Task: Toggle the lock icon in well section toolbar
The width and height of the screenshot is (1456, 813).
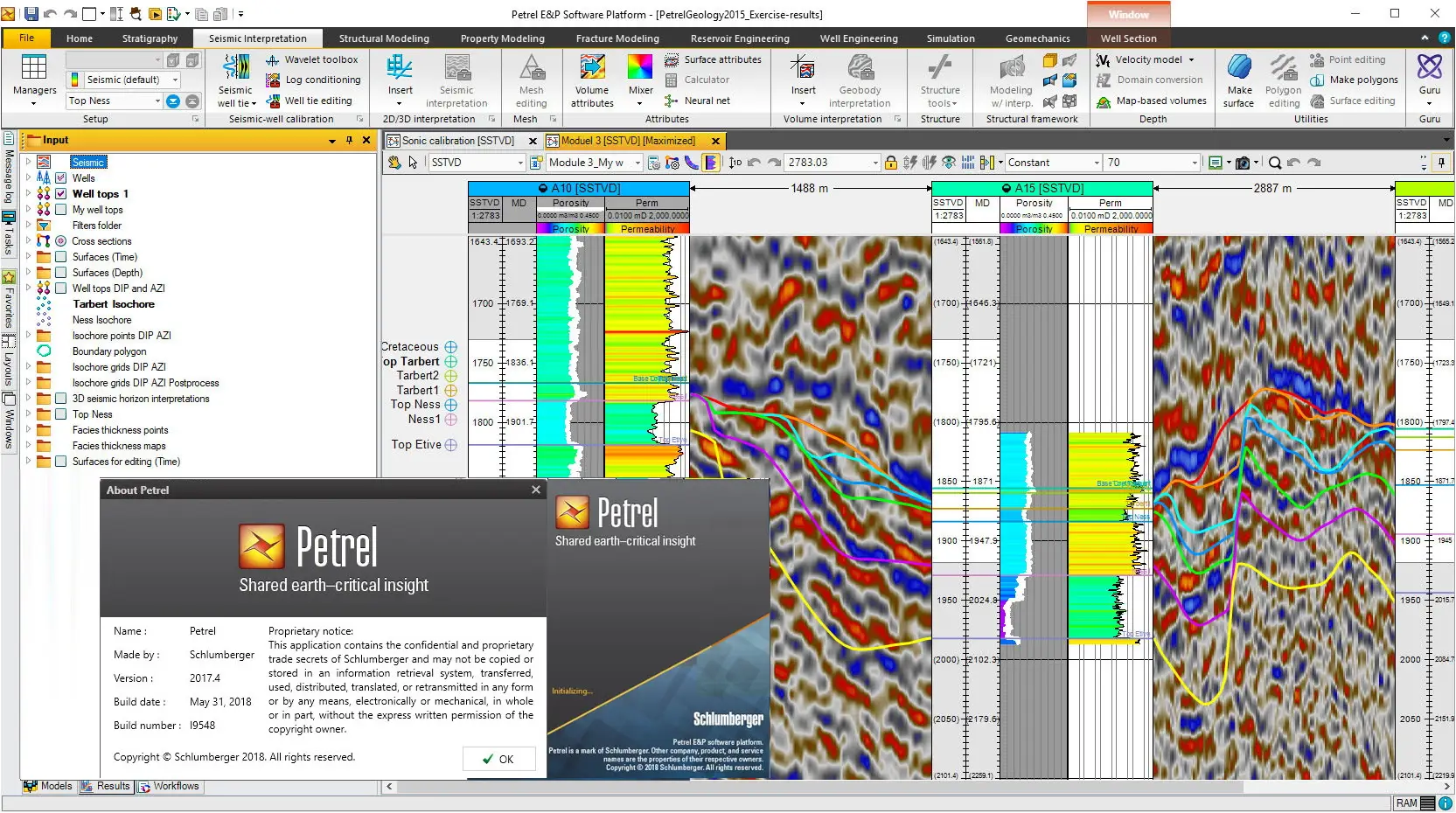Action: (x=890, y=163)
